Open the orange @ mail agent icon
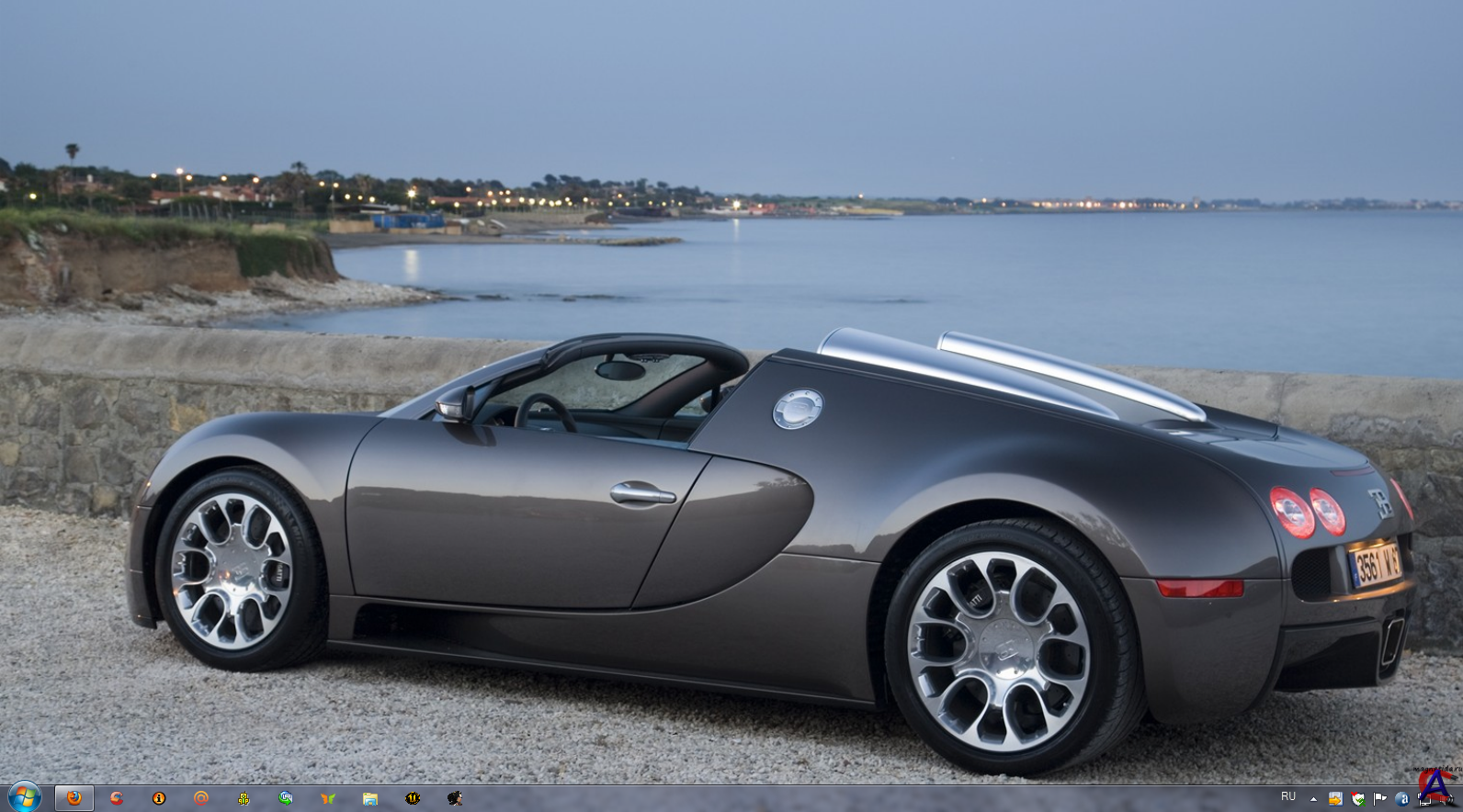The height and width of the screenshot is (812, 1463). click(x=201, y=798)
